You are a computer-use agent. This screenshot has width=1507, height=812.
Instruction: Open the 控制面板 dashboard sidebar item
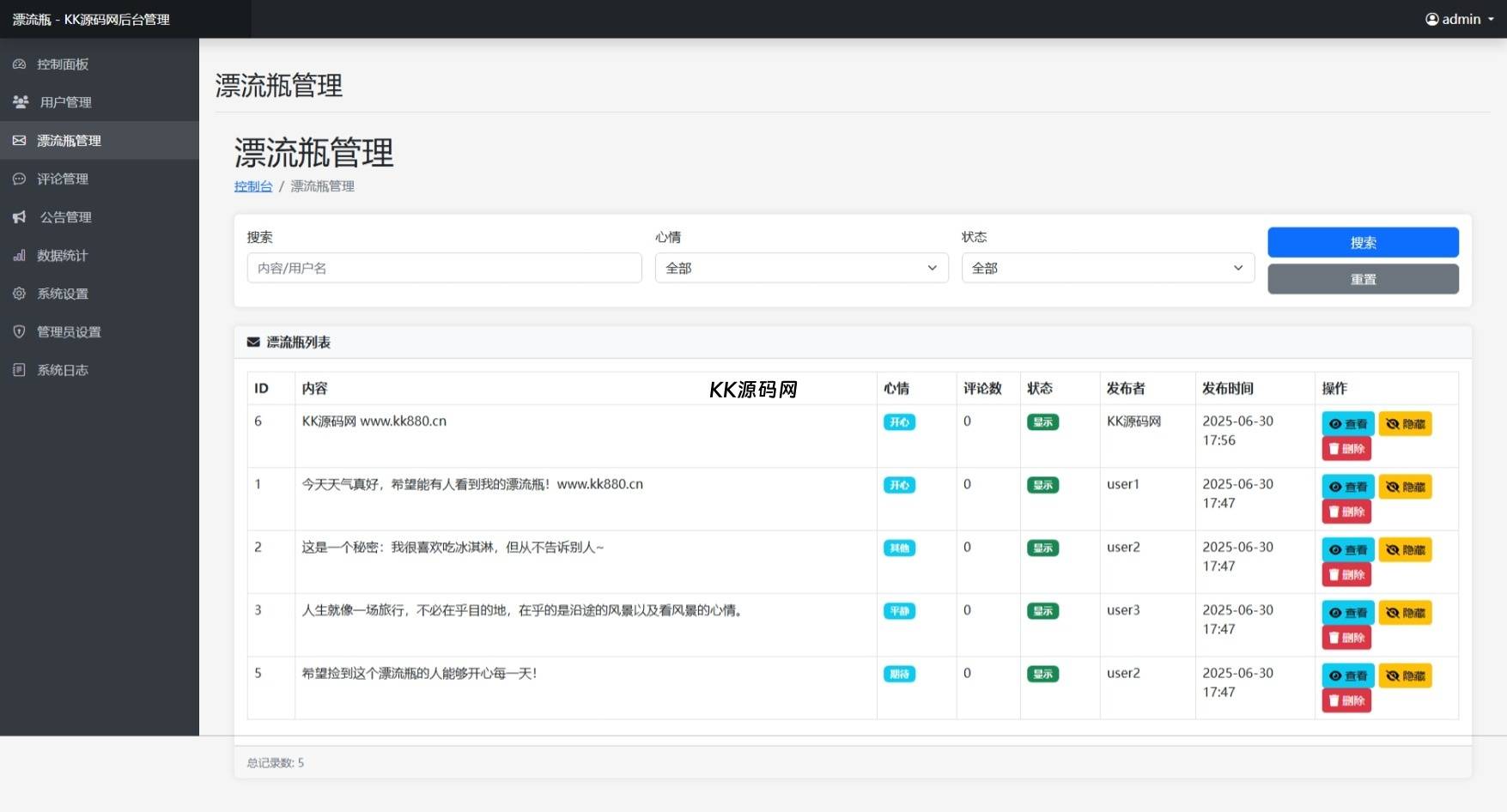99,64
